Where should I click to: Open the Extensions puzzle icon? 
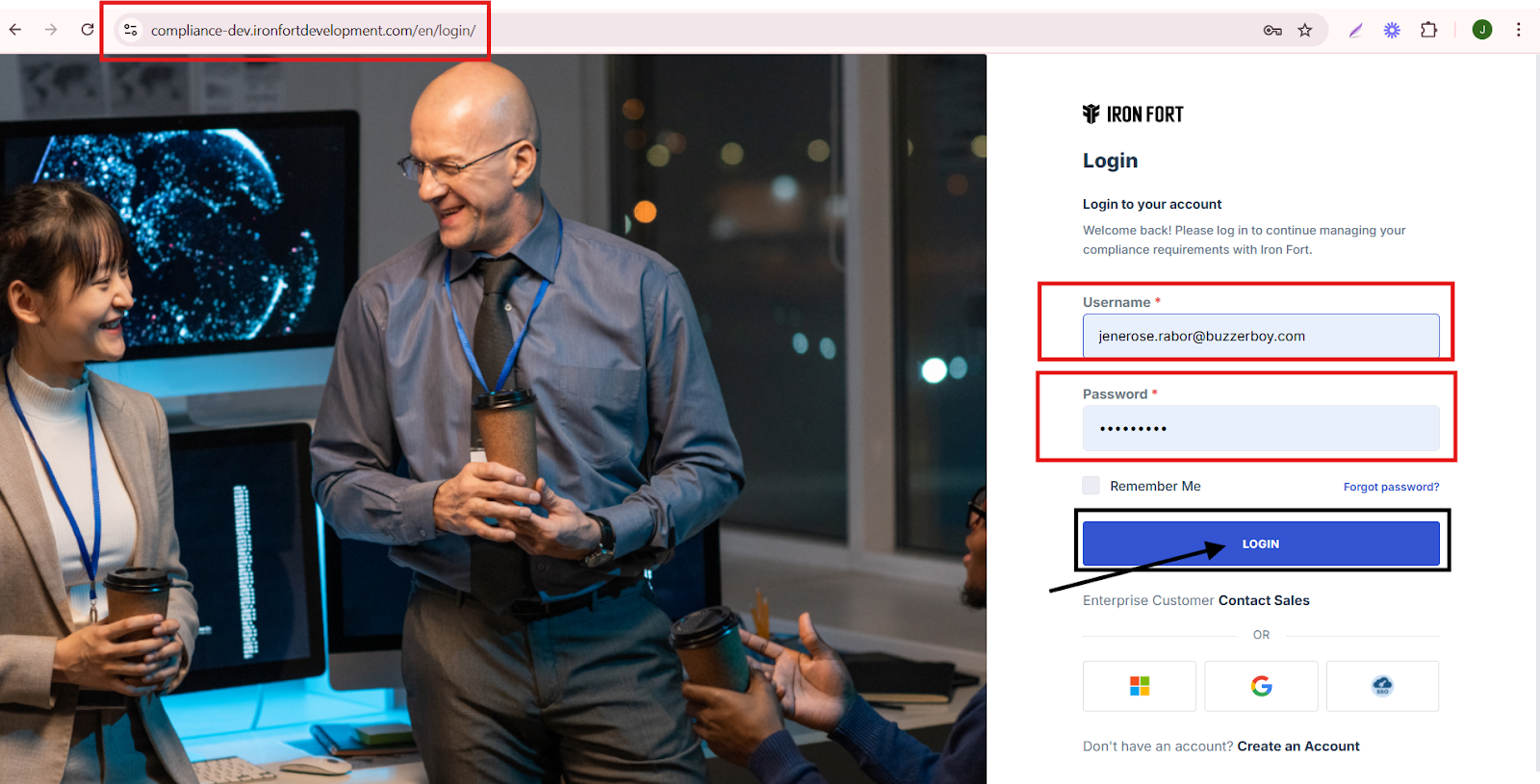pyautogui.click(x=1428, y=30)
